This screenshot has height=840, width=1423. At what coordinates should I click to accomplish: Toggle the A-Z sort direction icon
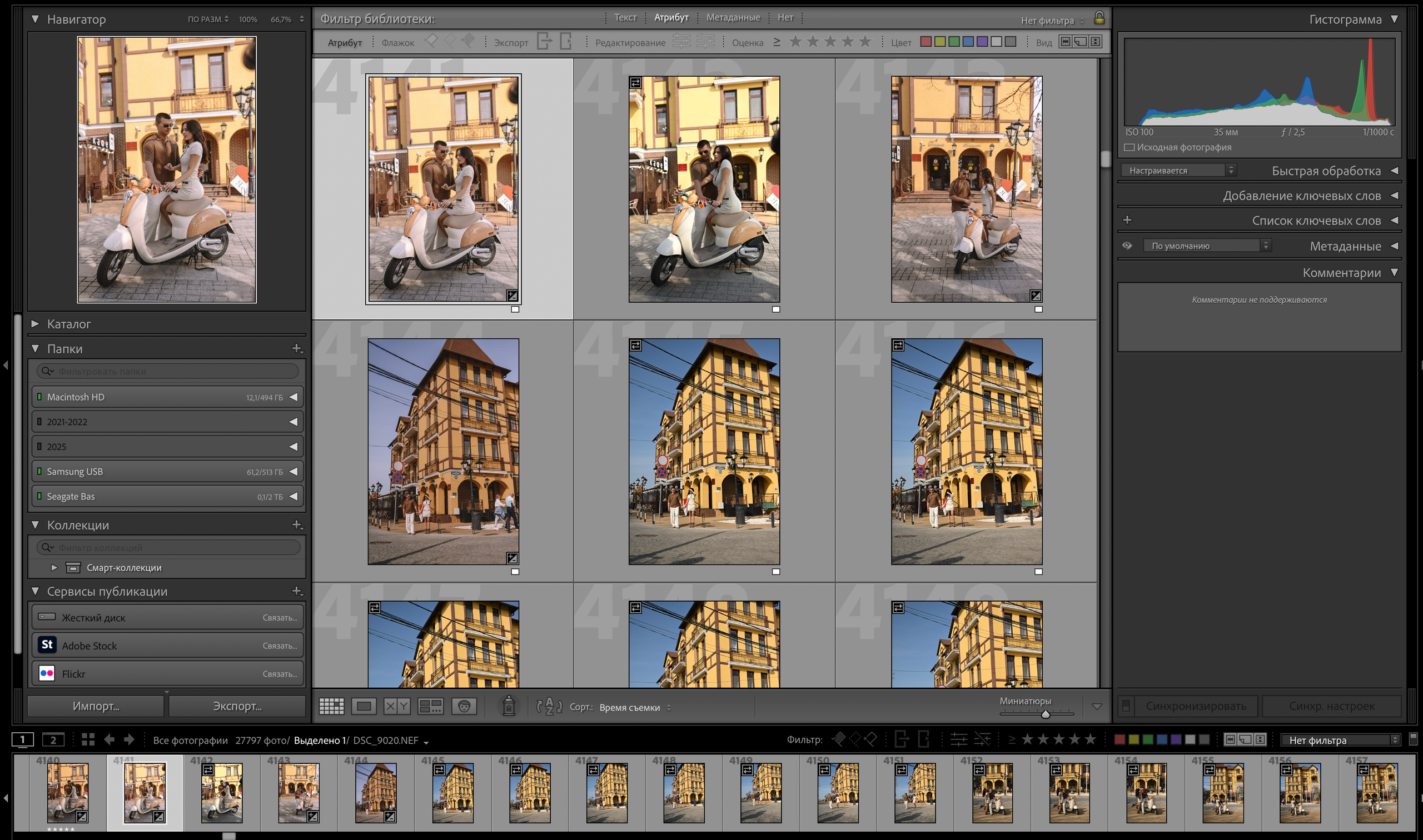[x=549, y=707]
